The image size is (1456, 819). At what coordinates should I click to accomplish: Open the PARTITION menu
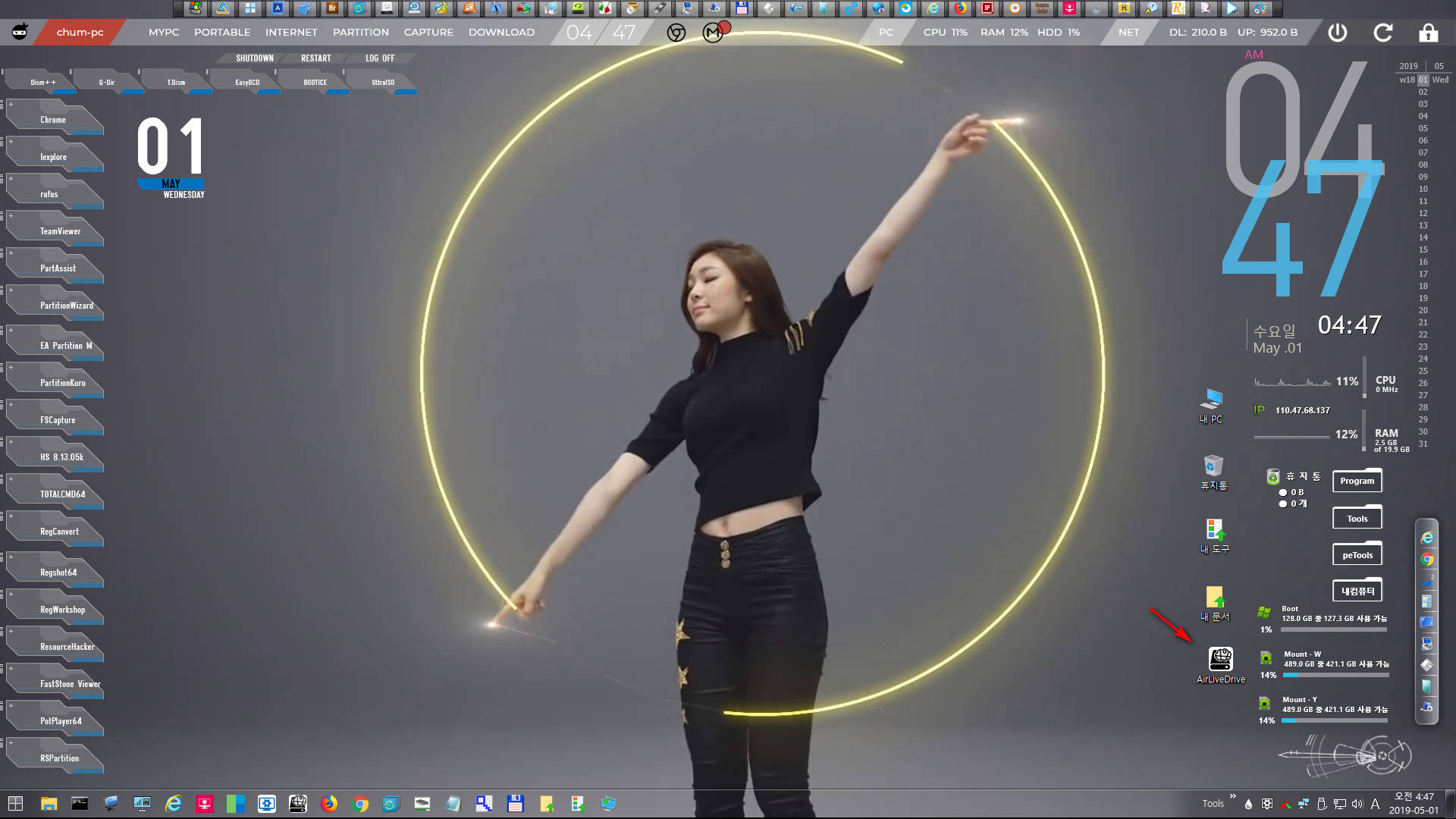[361, 33]
